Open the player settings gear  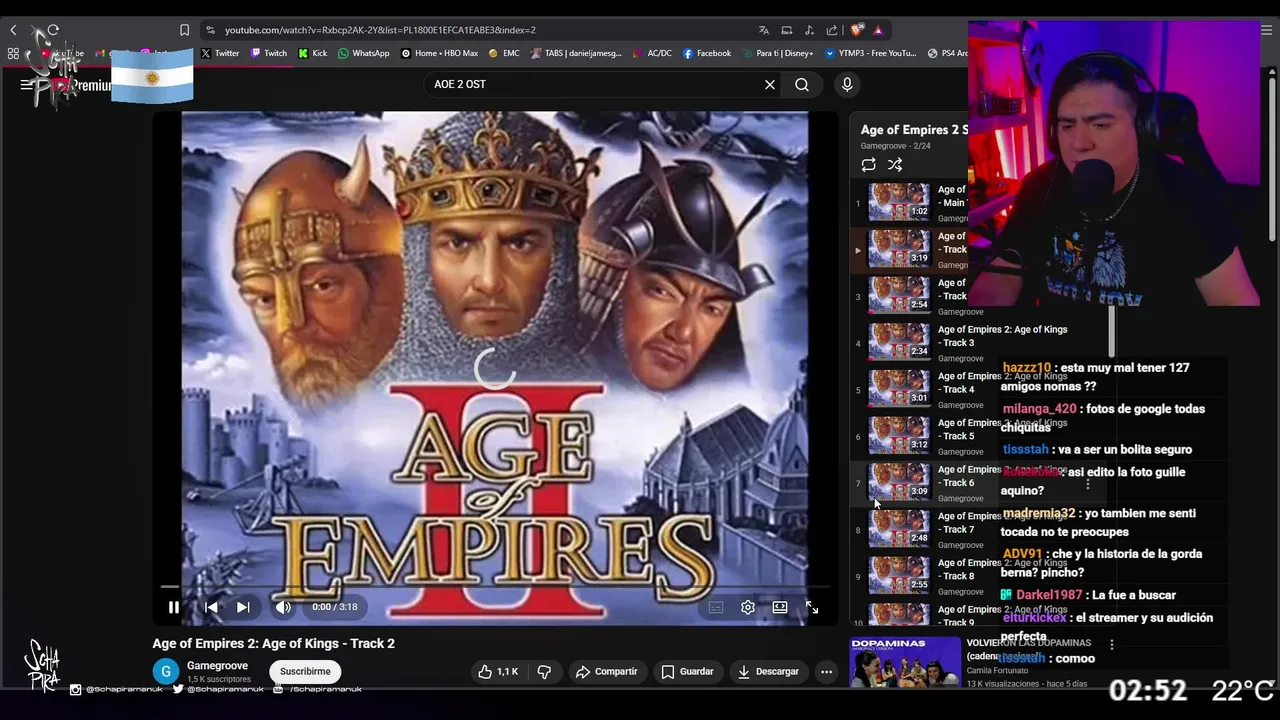click(x=748, y=607)
